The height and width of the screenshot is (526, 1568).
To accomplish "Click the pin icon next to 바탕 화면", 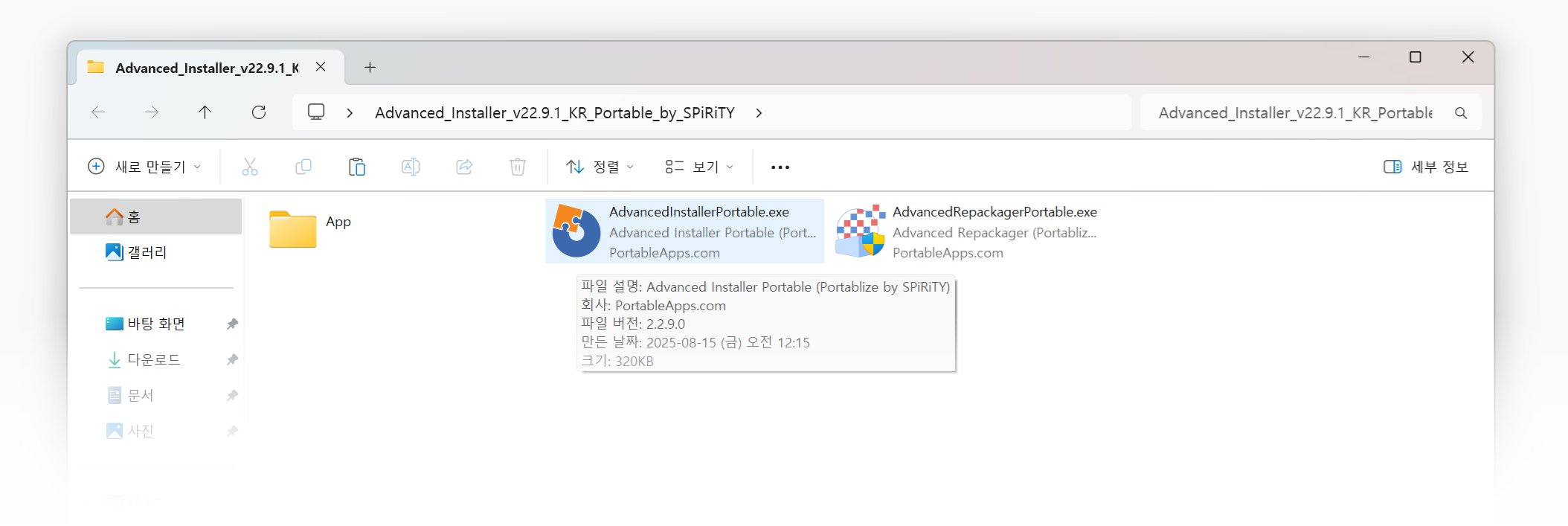I will pos(232,324).
